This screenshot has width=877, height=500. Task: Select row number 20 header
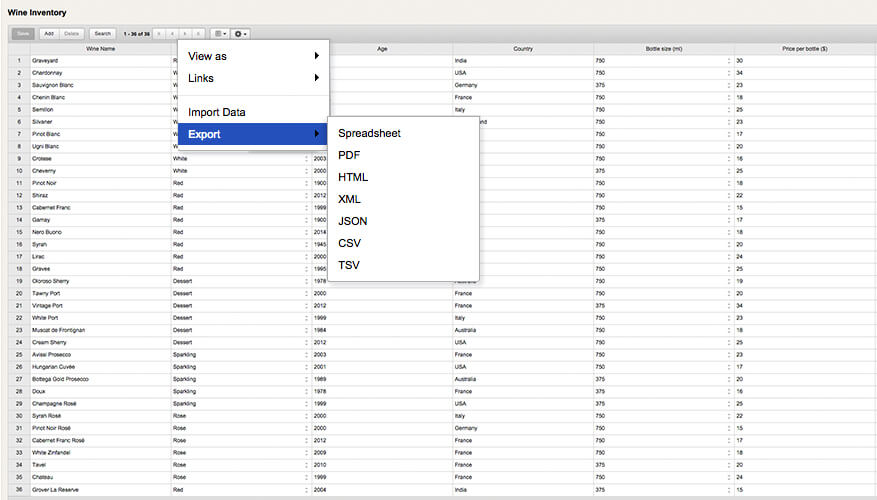click(x=19, y=293)
